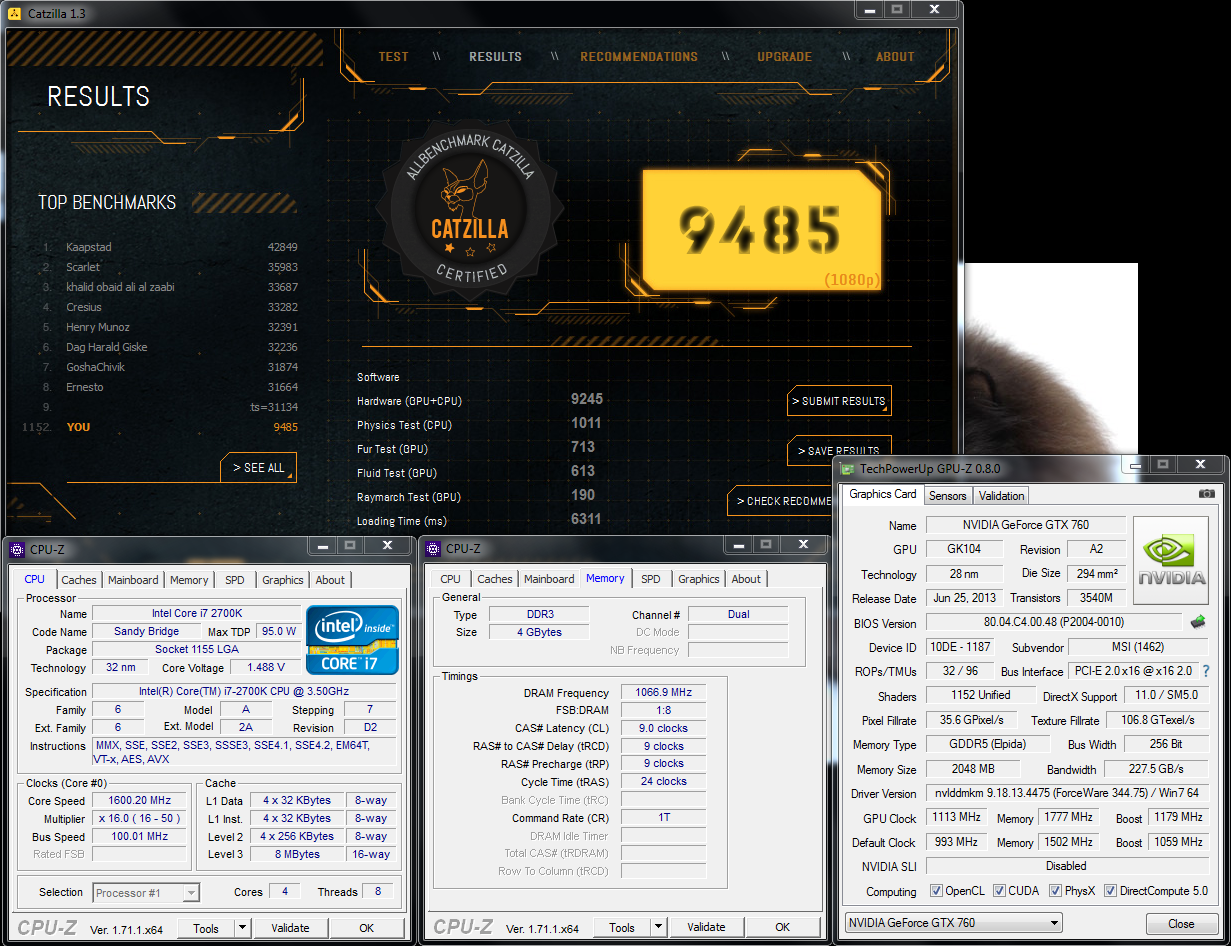Click the NVIDIA logo in GPU-Z
1231x946 pixels.
(1172, 560)
